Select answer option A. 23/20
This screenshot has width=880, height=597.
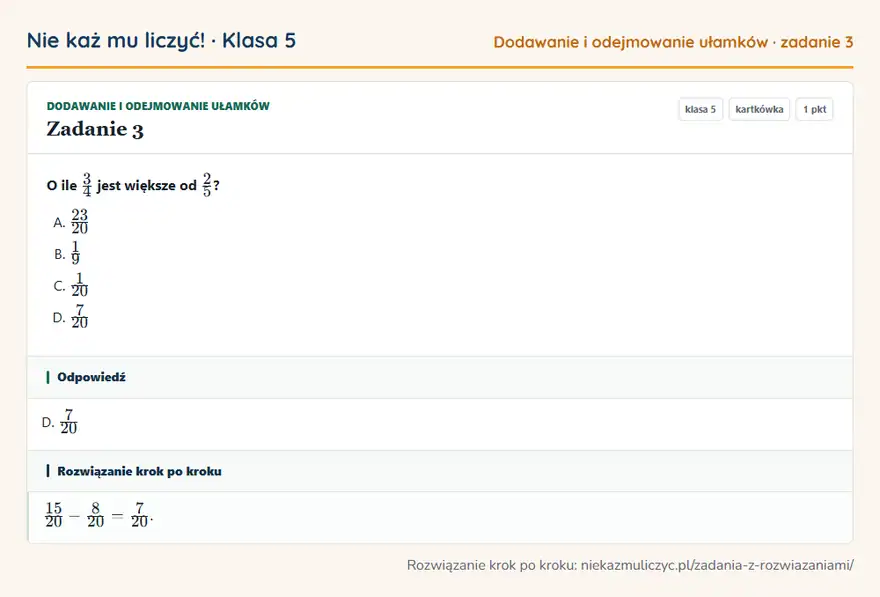pyautogui.click(x=71, y=222)
